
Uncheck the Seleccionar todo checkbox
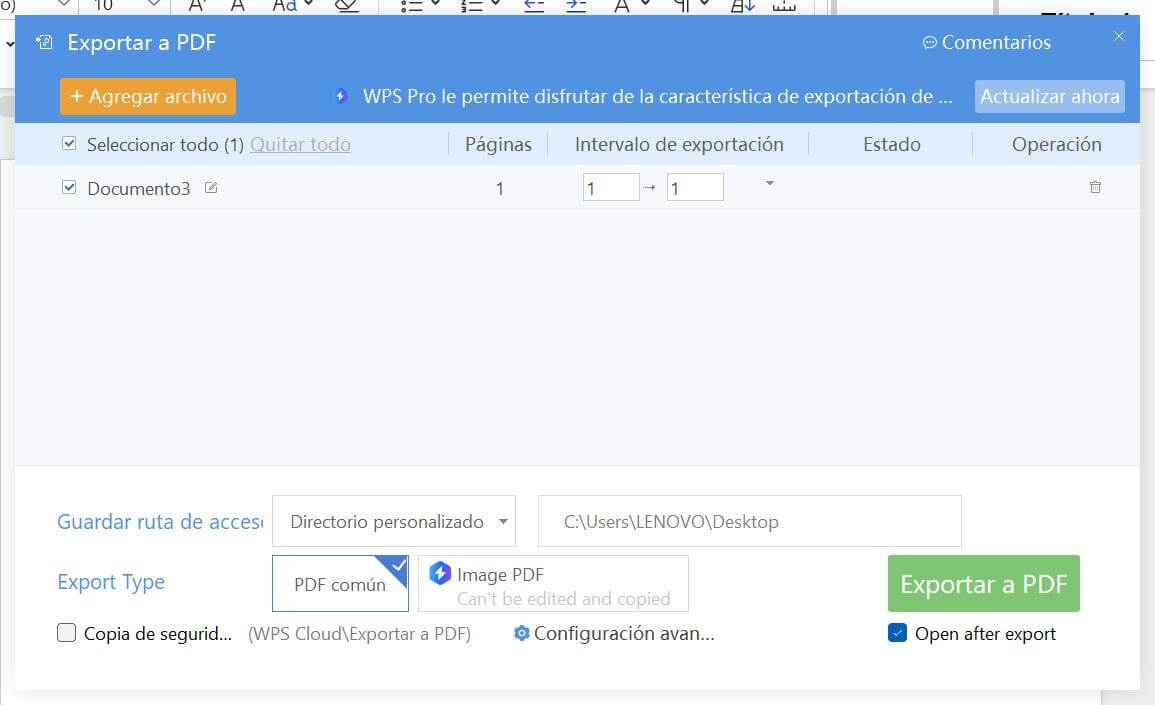(69, 143)
